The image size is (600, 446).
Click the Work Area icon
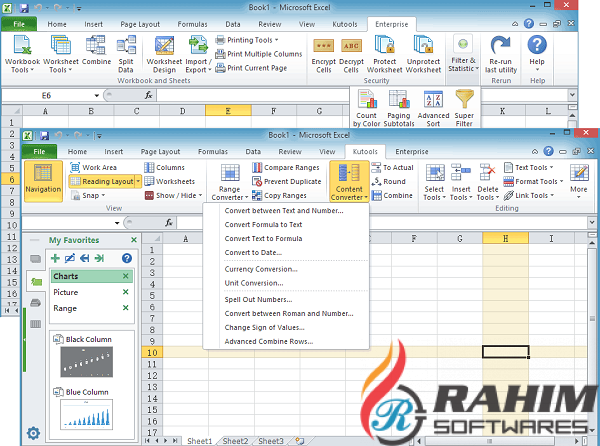point(93,168)
